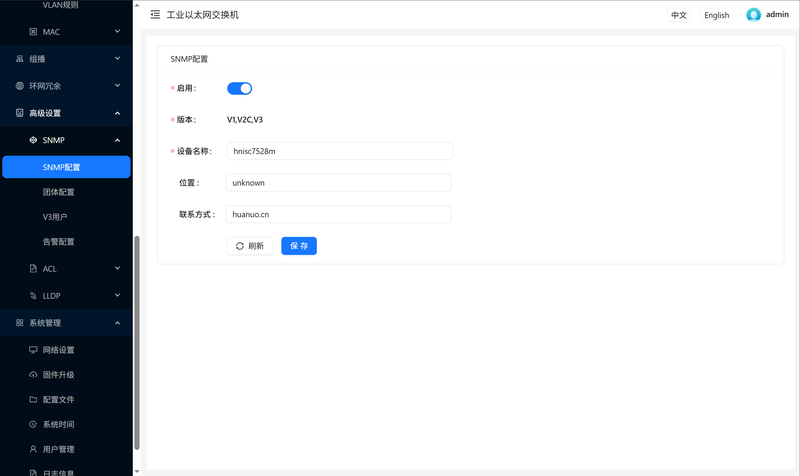Image resolution: width=800 pixels, height=476 pixels.
Task: Click the 配置文件 folder icon
Action: (33, 399)
